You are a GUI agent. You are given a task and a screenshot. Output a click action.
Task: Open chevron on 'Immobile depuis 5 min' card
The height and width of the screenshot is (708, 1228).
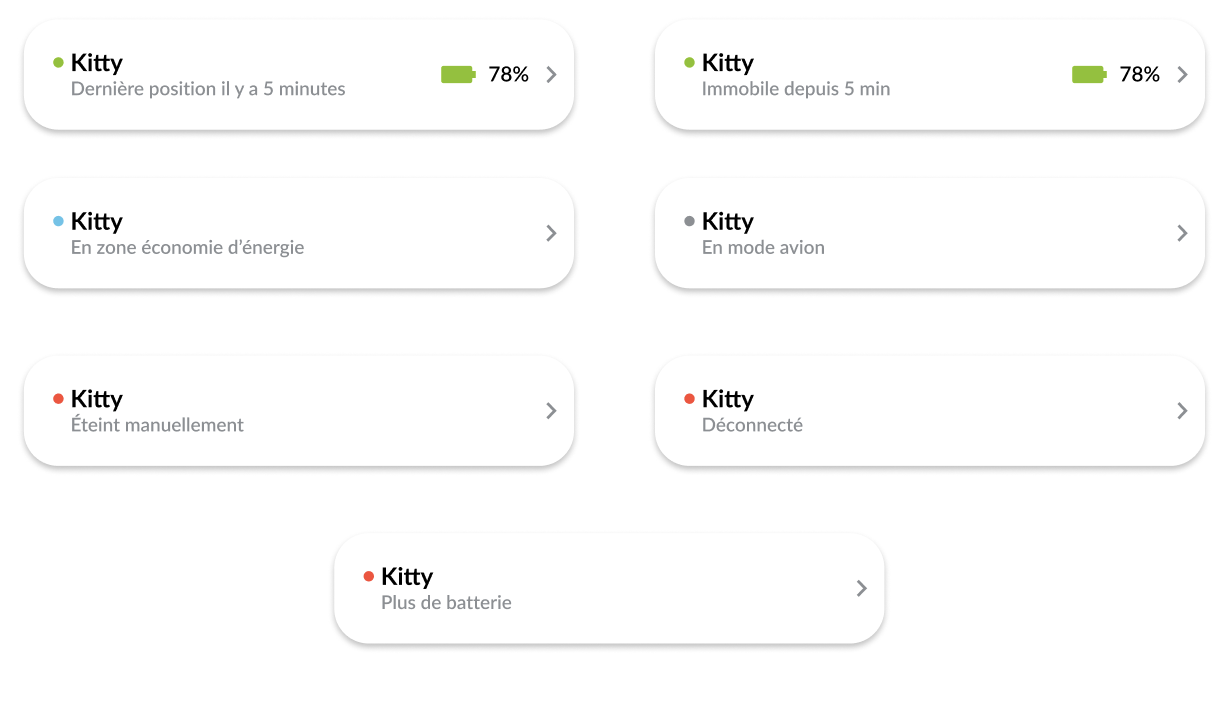point(1182,74)
